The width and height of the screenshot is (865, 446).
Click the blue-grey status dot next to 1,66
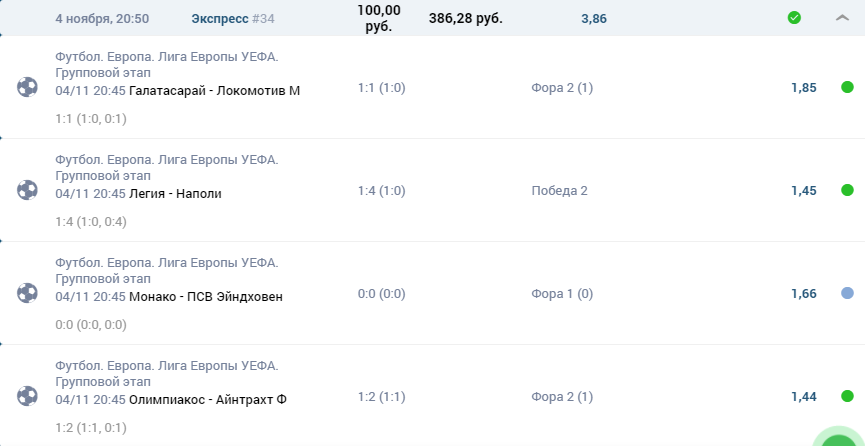click(x=847, y=293)
